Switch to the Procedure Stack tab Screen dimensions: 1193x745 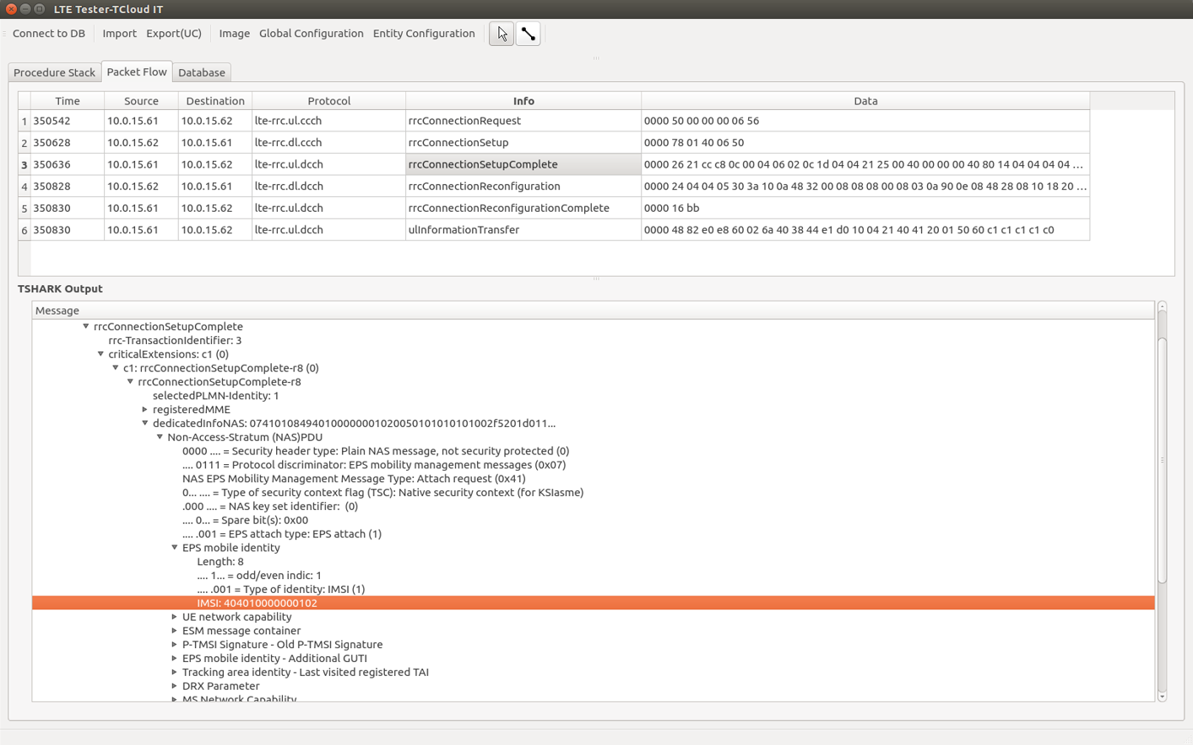(x=55, y=73)
